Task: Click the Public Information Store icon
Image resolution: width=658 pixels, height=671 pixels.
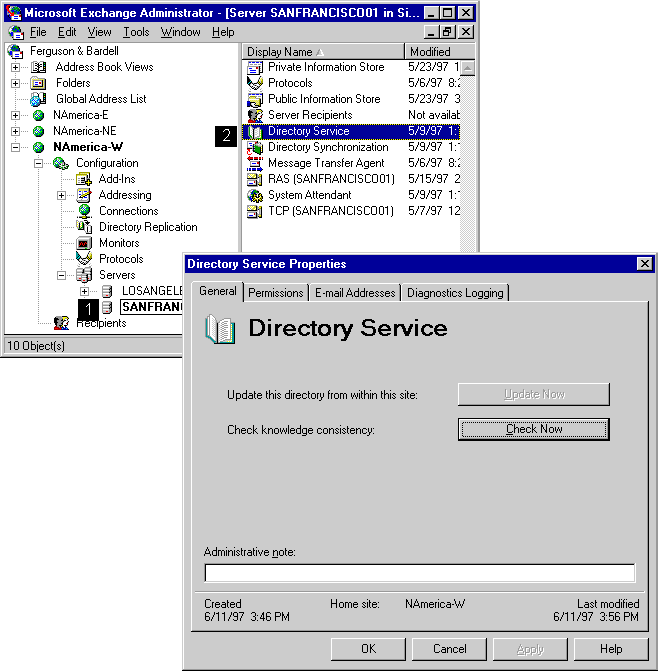Action: pos(255,99)
